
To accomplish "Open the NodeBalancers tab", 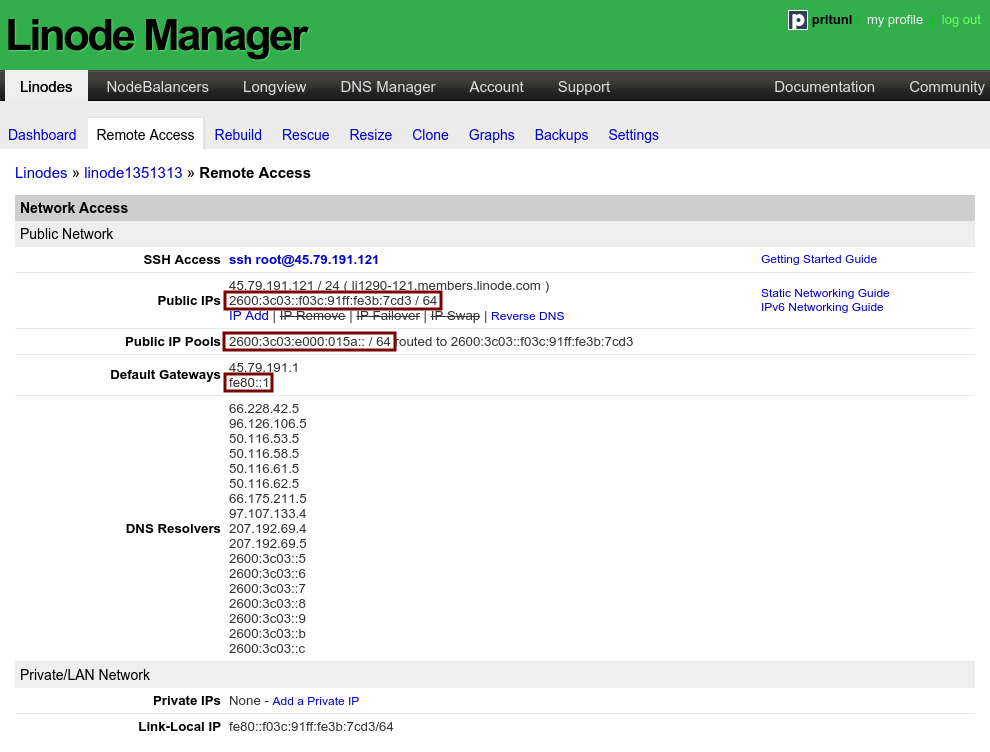I will coord(157,87).
